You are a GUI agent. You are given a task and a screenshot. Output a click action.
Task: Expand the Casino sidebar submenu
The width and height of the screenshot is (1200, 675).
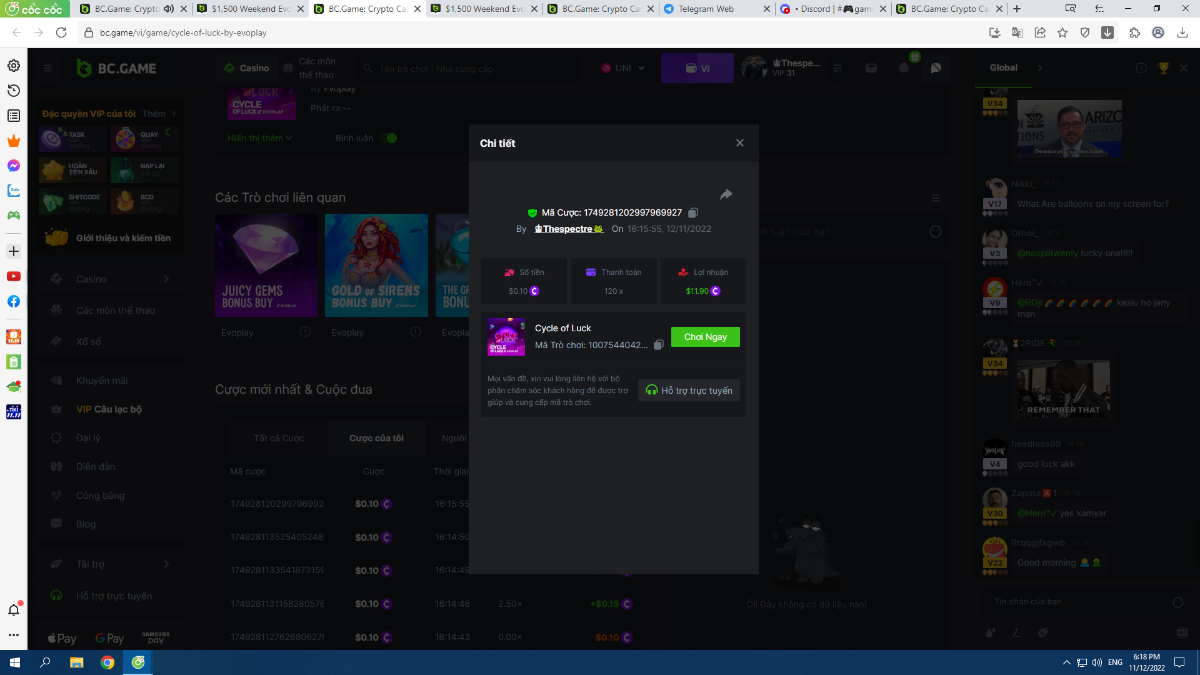[166, 279]
